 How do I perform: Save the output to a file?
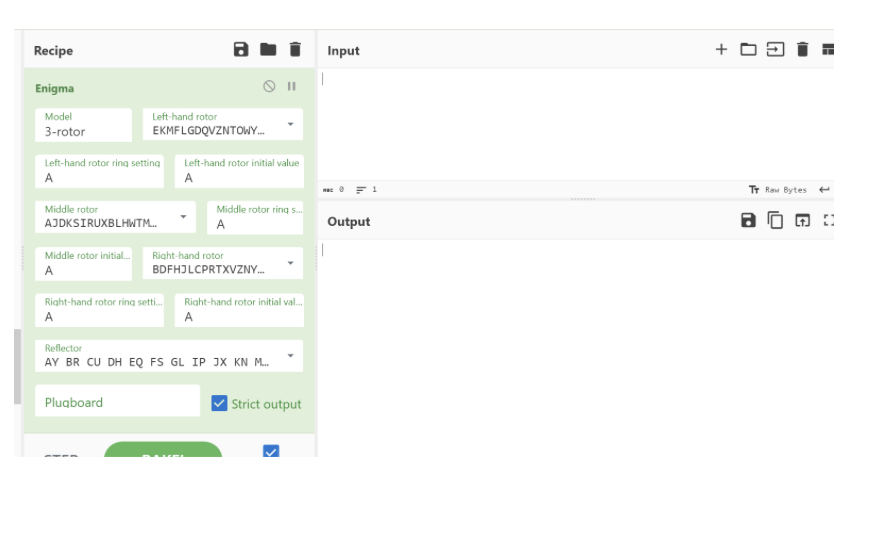tap(748, 220)
